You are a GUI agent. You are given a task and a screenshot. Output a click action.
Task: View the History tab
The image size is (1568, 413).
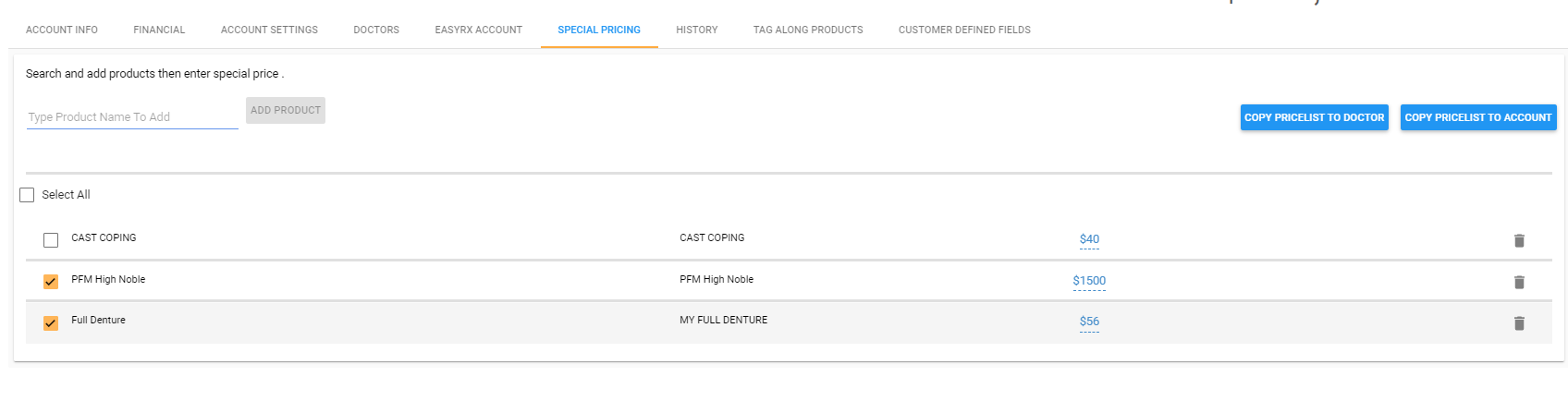[x=696, y=30]
